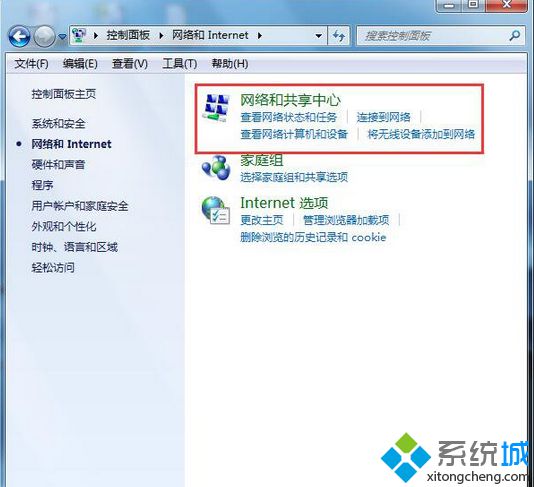Screen dimensions: 534x487
Task: Expand the arrow after 网络和 Internet breadcrumb
Action: coord(260,35)
